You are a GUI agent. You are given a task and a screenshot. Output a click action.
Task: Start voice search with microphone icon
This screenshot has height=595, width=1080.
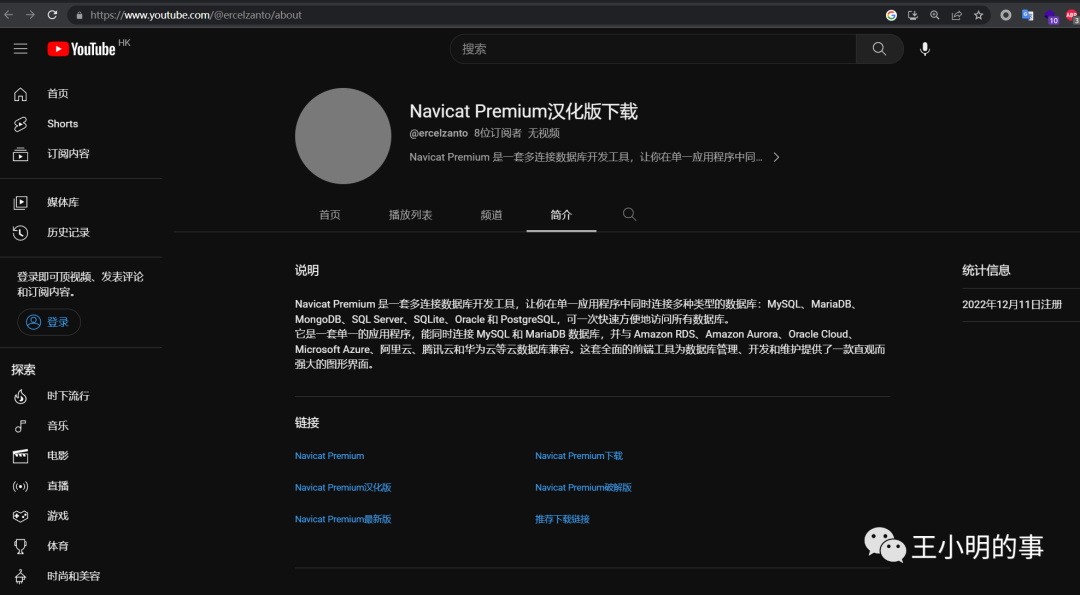pos(925,49)
